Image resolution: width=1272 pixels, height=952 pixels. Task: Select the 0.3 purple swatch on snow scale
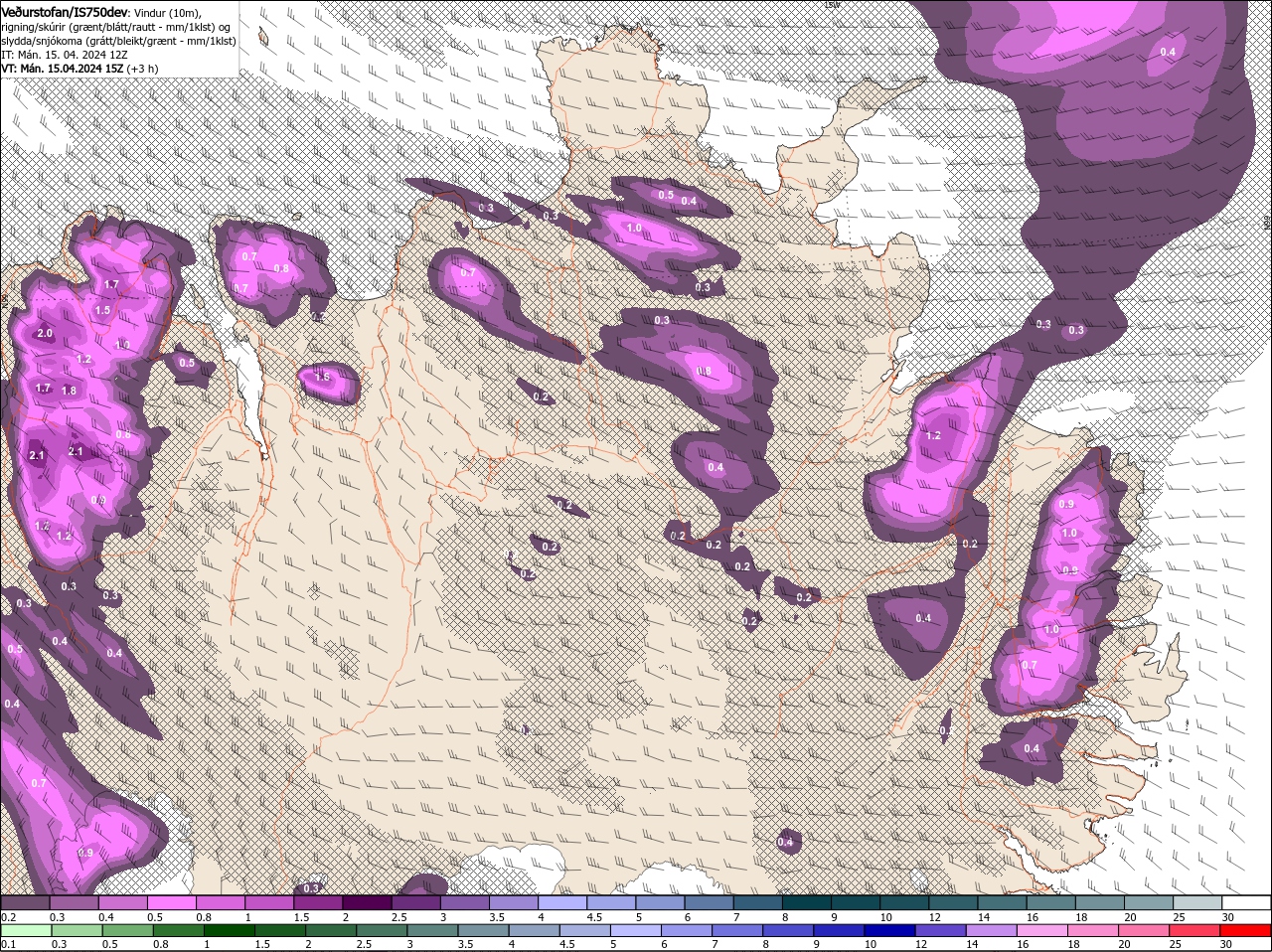pyautogui.click(x=74, y=902)
